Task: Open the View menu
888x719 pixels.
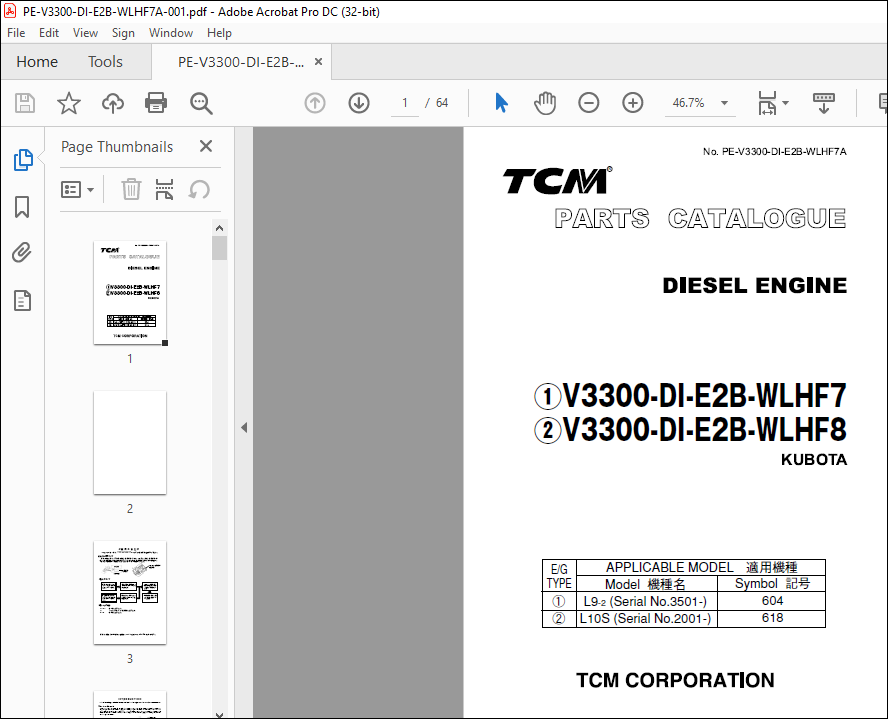Action: point(86,33)
